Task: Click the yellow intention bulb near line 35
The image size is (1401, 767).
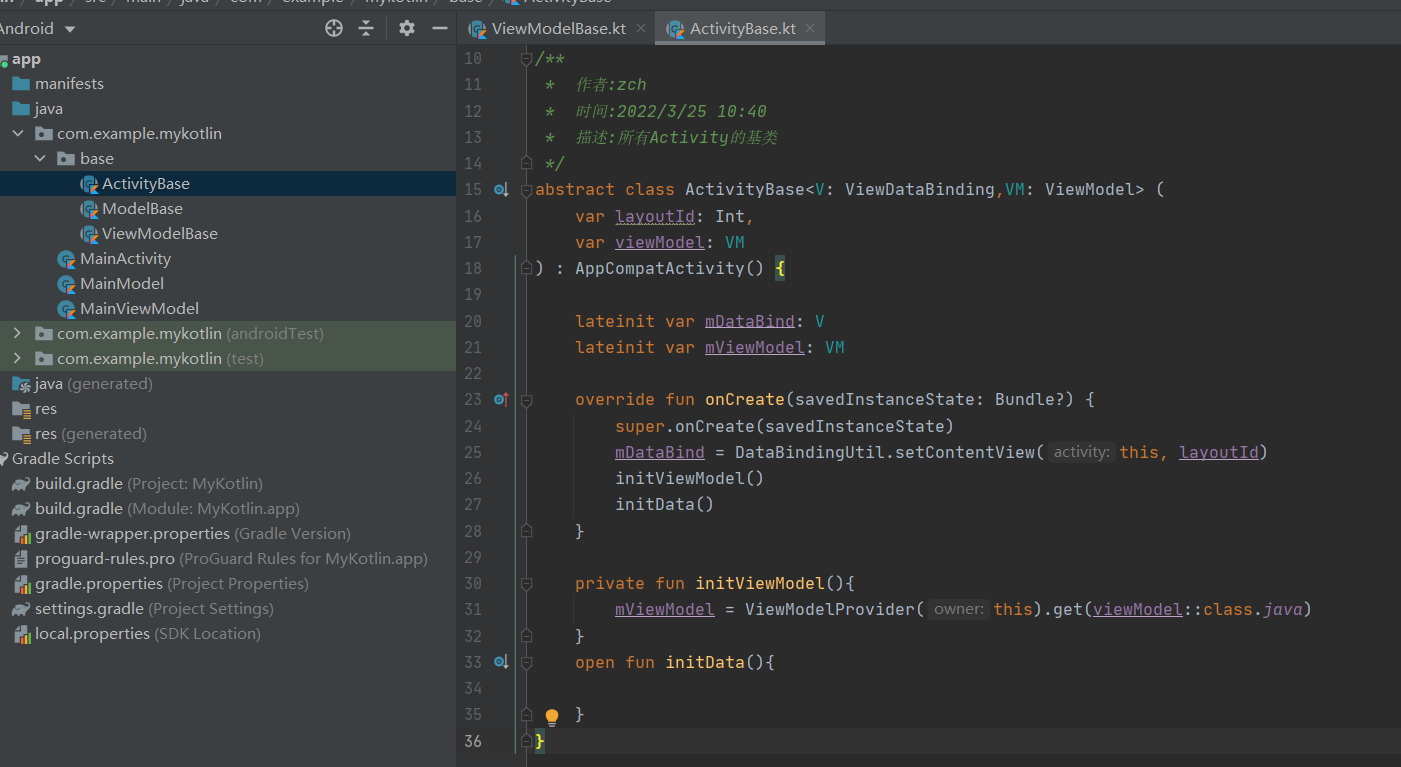Action: (551, 717)
